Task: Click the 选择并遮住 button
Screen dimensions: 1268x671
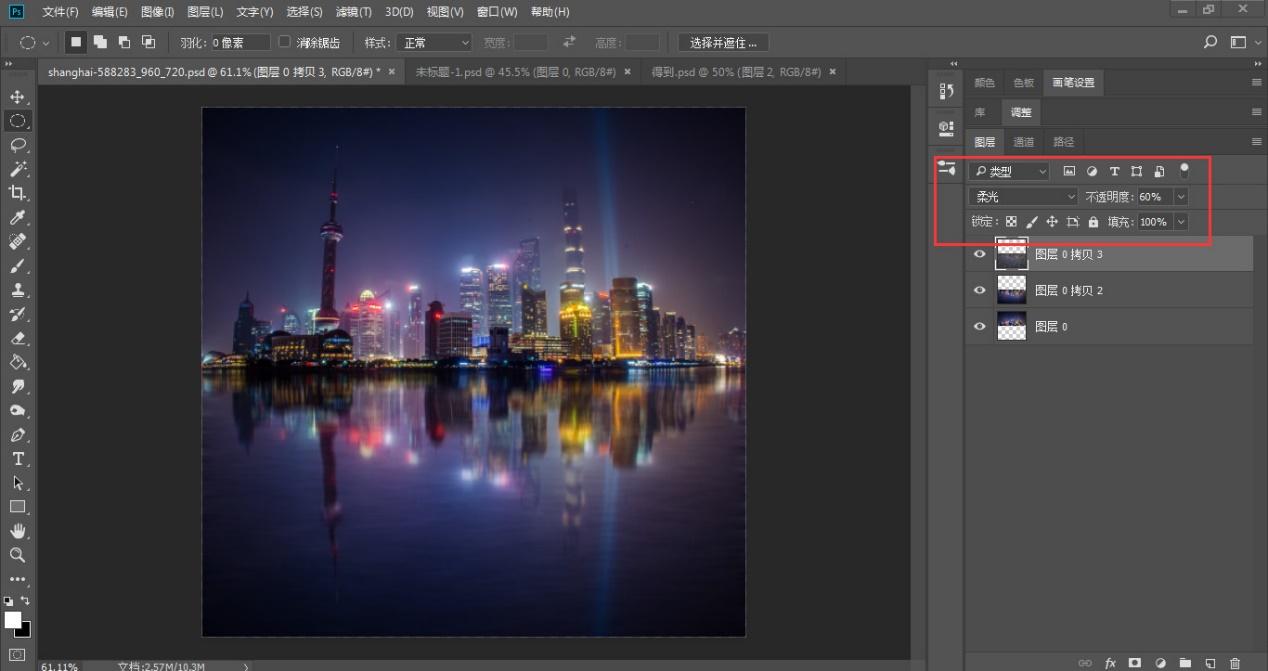Action: pos(722,42)
